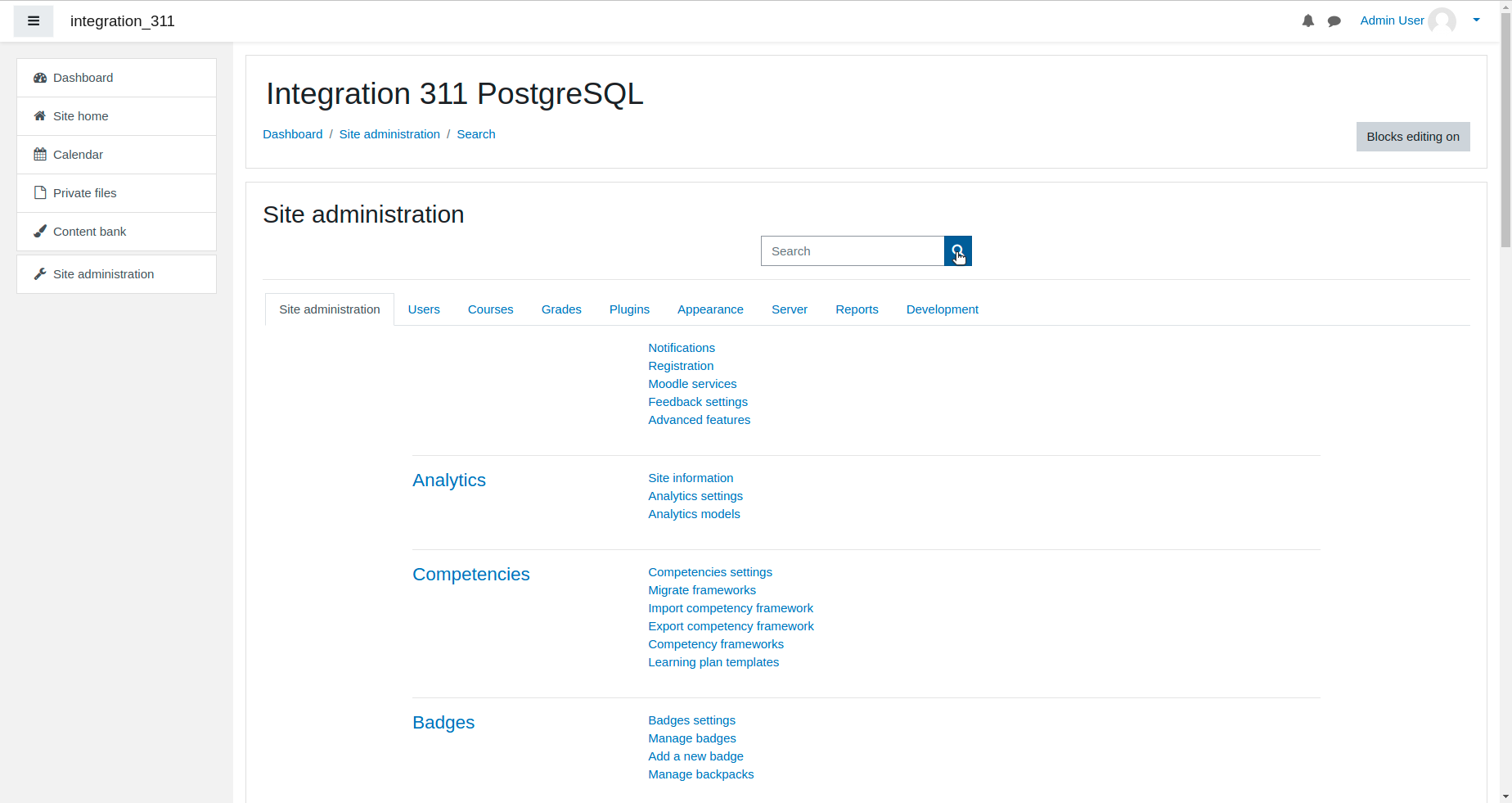This screenshot has width=1512, height=803.
Task: Open the Competency frameworks link
Action: coord(716,644)
